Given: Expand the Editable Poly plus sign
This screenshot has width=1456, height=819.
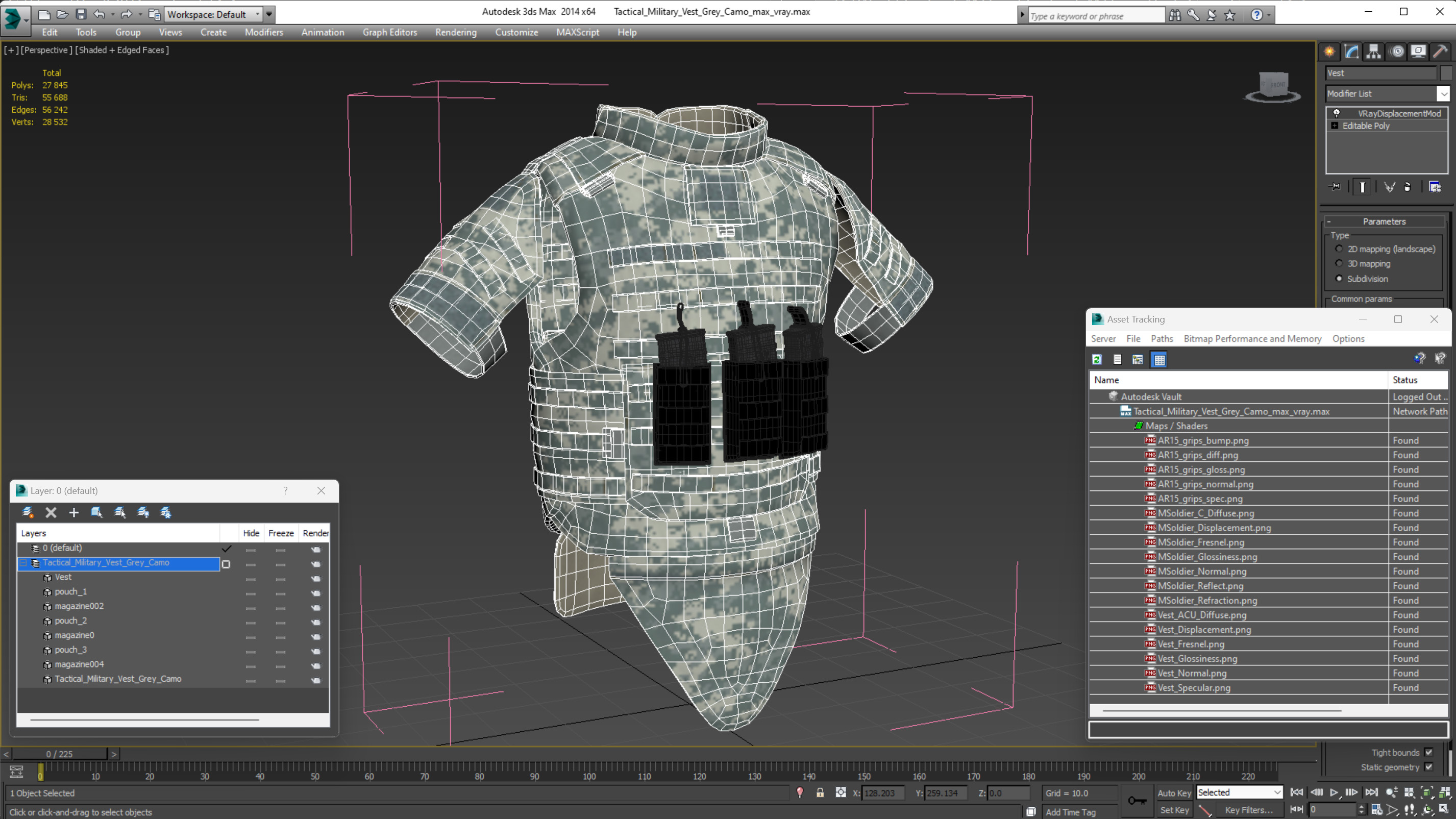Looking at the screenshot, I should (x=1335, y=126).
